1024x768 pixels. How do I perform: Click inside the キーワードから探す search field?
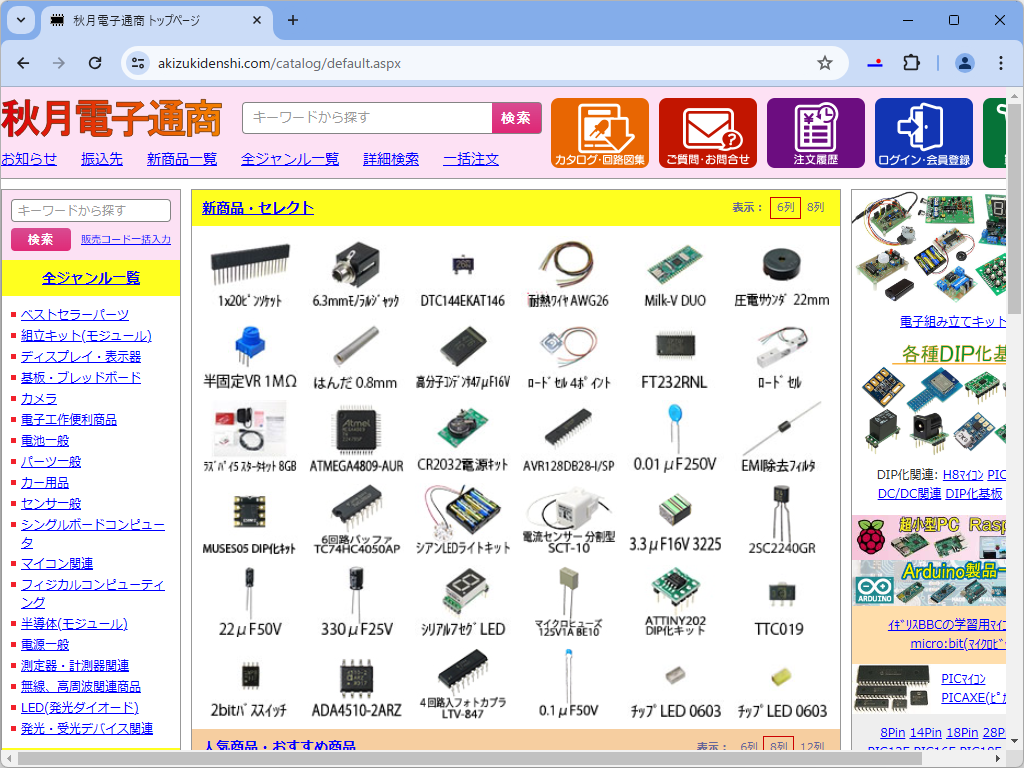tap(367, 118)
